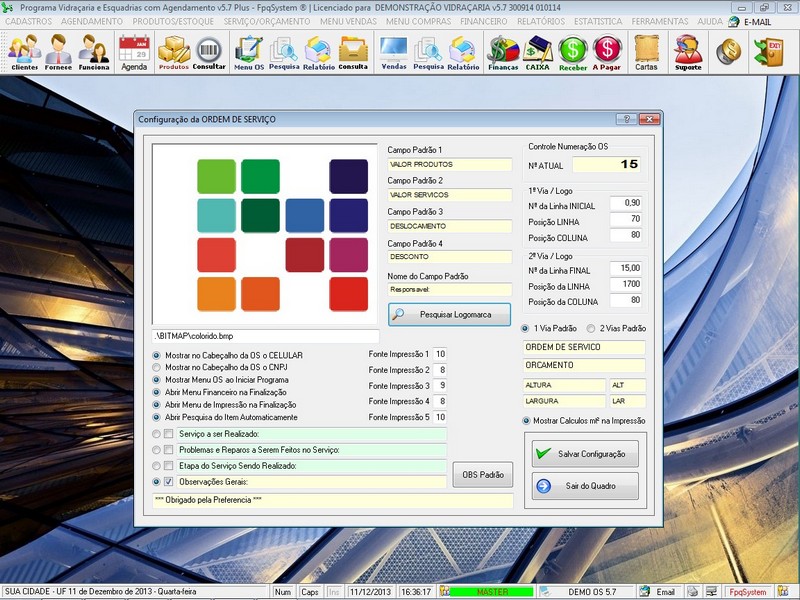This screenshot has height=600, width=800.
Task: Open the AGENDAMENTO menu
Action: tap(92, 21)
